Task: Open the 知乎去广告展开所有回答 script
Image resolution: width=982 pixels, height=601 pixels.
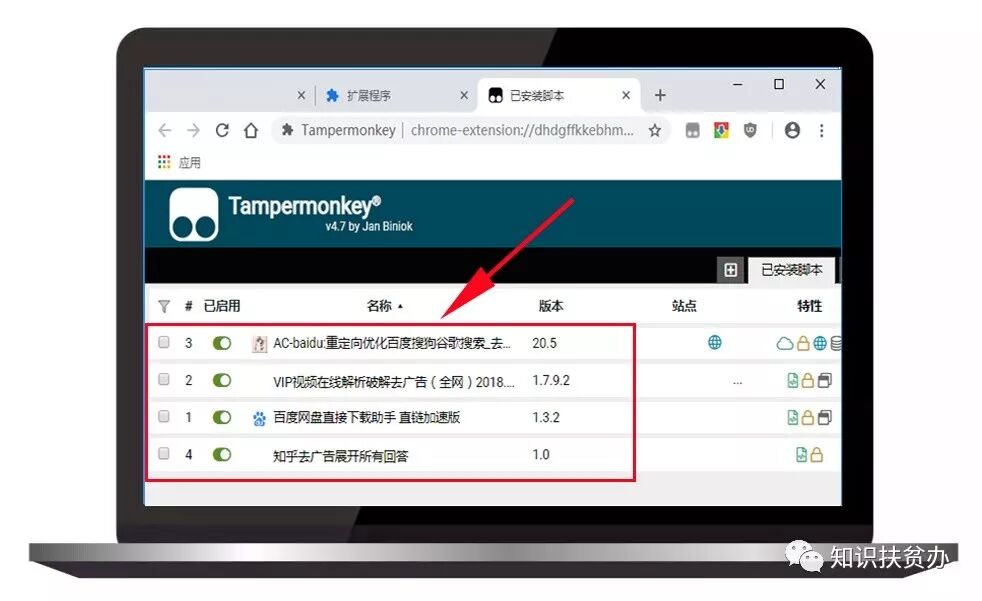Action: (x=340, y=456)
